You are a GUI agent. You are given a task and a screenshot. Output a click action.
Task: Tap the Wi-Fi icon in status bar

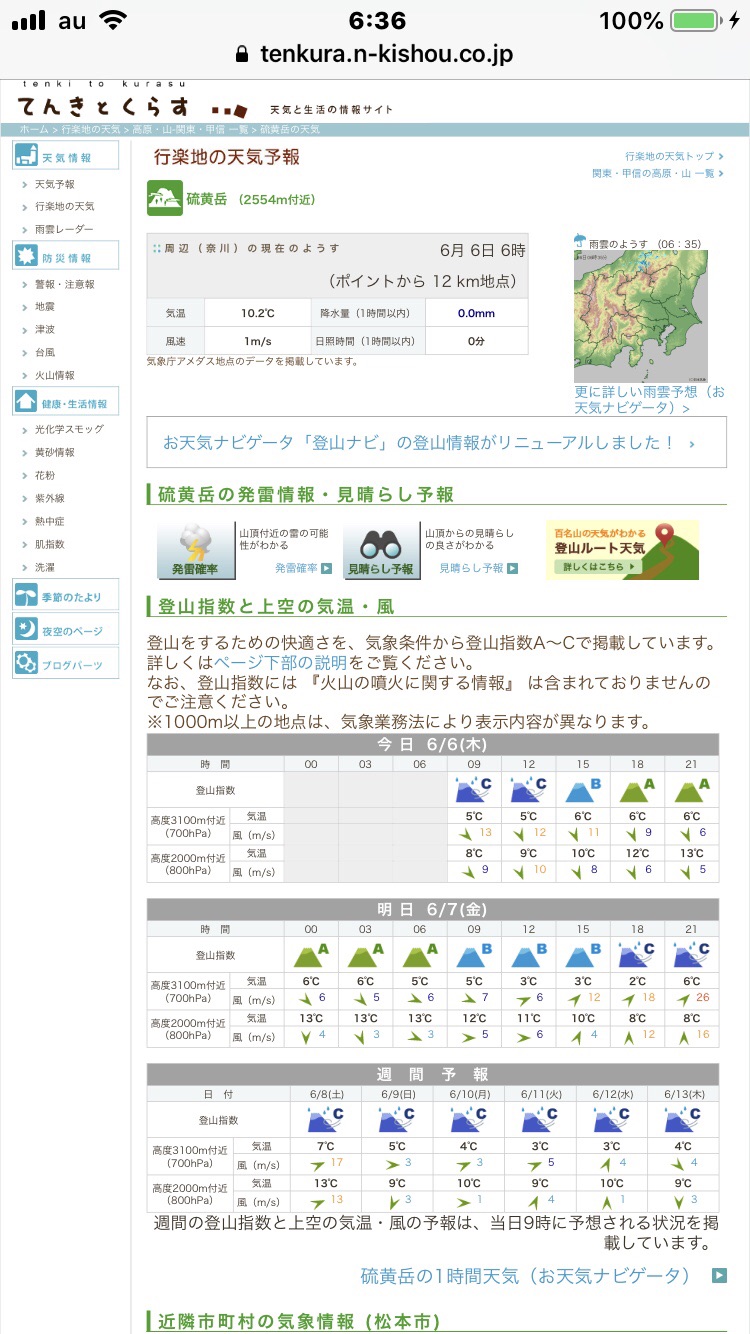click(114, 20)
